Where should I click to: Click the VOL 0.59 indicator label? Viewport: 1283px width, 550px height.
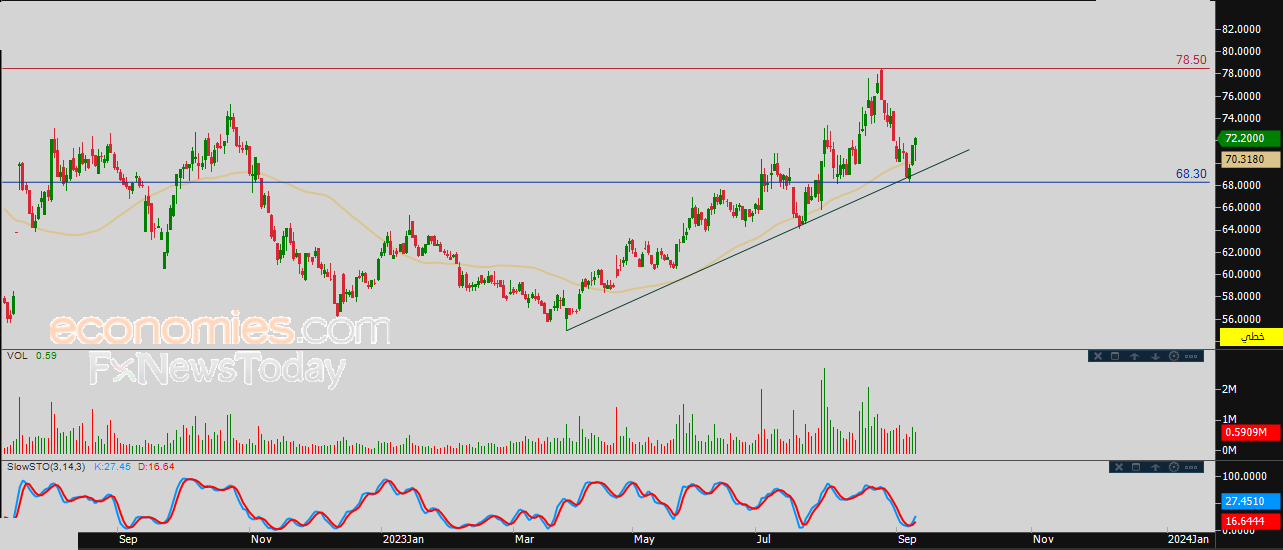(x=30, y=355)
